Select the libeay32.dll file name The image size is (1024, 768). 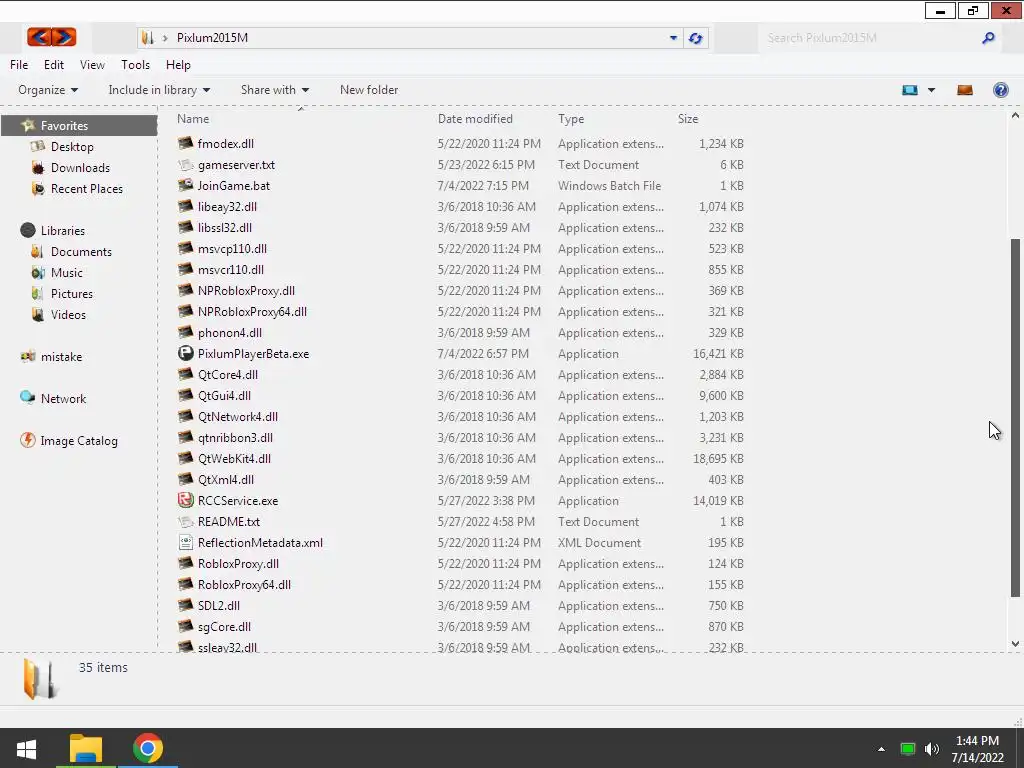[x=227, y=206]
